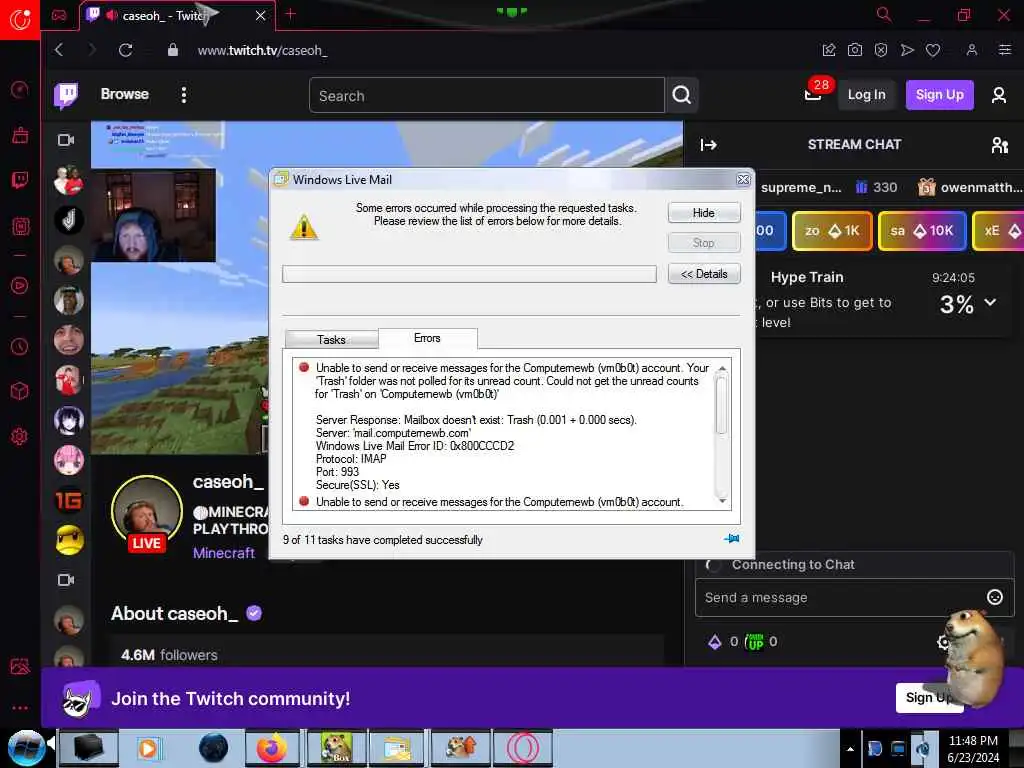Open yellow smiley channel avatar in sidebar

[69, 540]
